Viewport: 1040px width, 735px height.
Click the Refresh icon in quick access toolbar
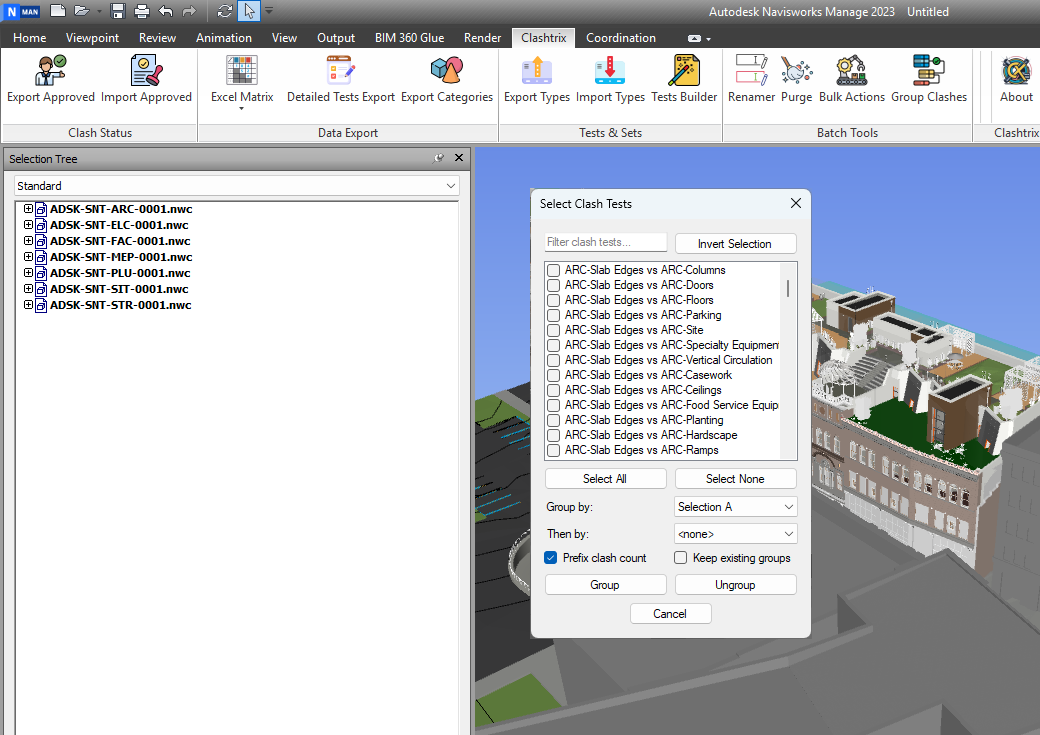225,11
